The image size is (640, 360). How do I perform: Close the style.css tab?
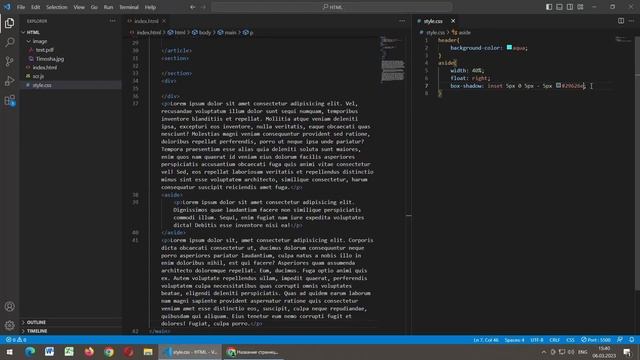click(x=453, y=21)
